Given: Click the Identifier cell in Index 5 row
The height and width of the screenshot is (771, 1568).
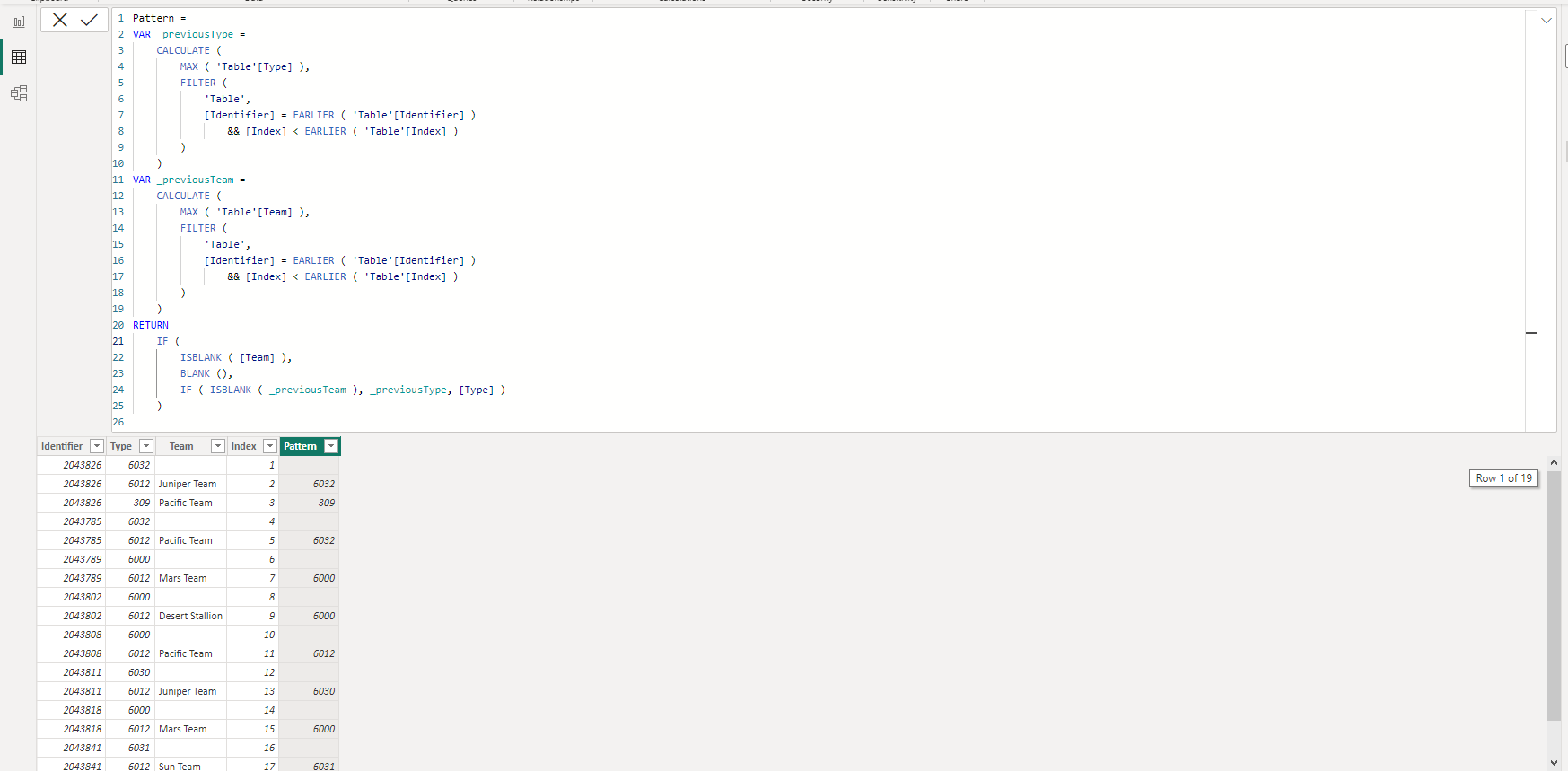Looking at the screenshot, I should click(x=72, y=540).
